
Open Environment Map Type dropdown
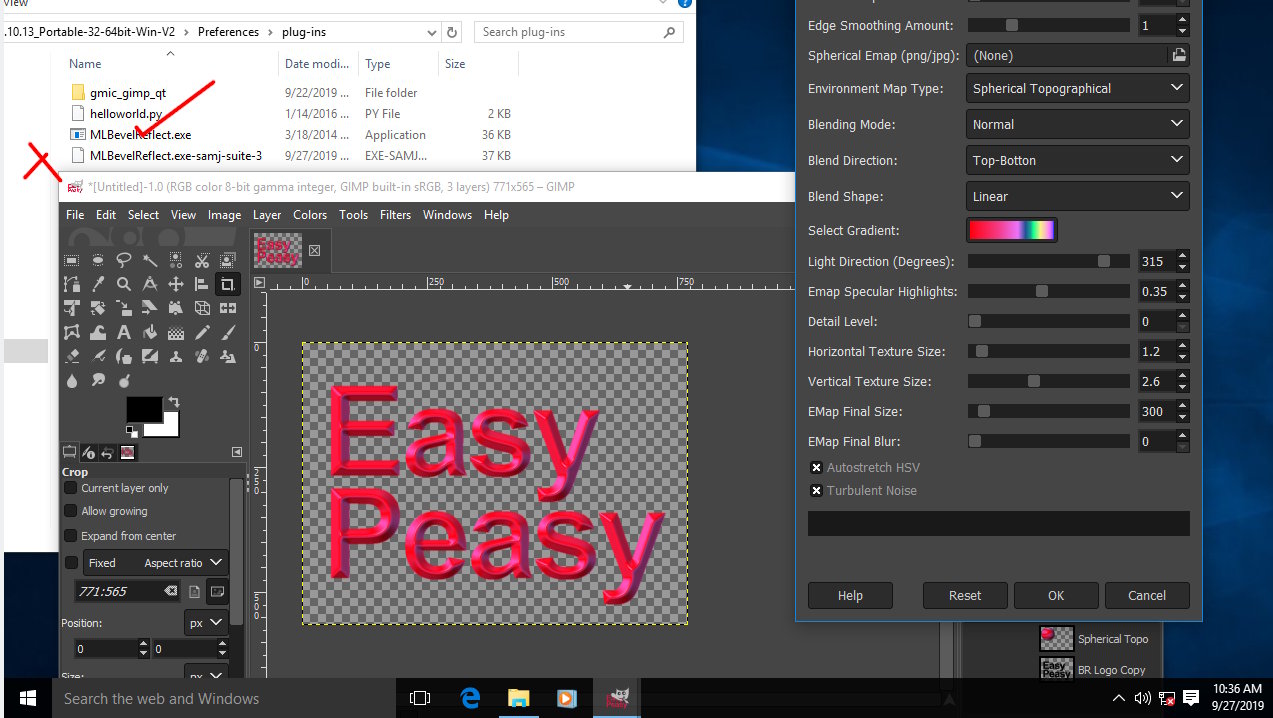click(1077, 88)
